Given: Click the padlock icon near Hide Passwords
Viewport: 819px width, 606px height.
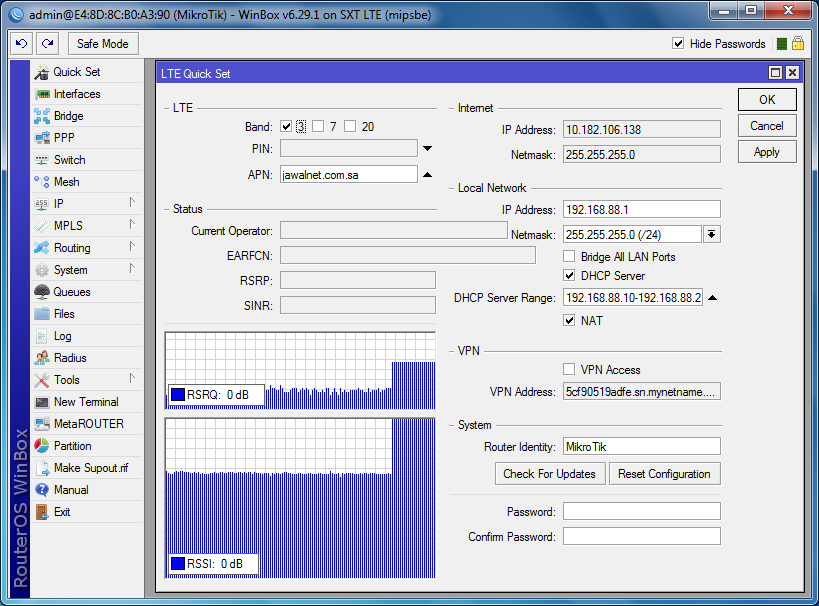Looking at the screenshot, I should click(797, 44).
